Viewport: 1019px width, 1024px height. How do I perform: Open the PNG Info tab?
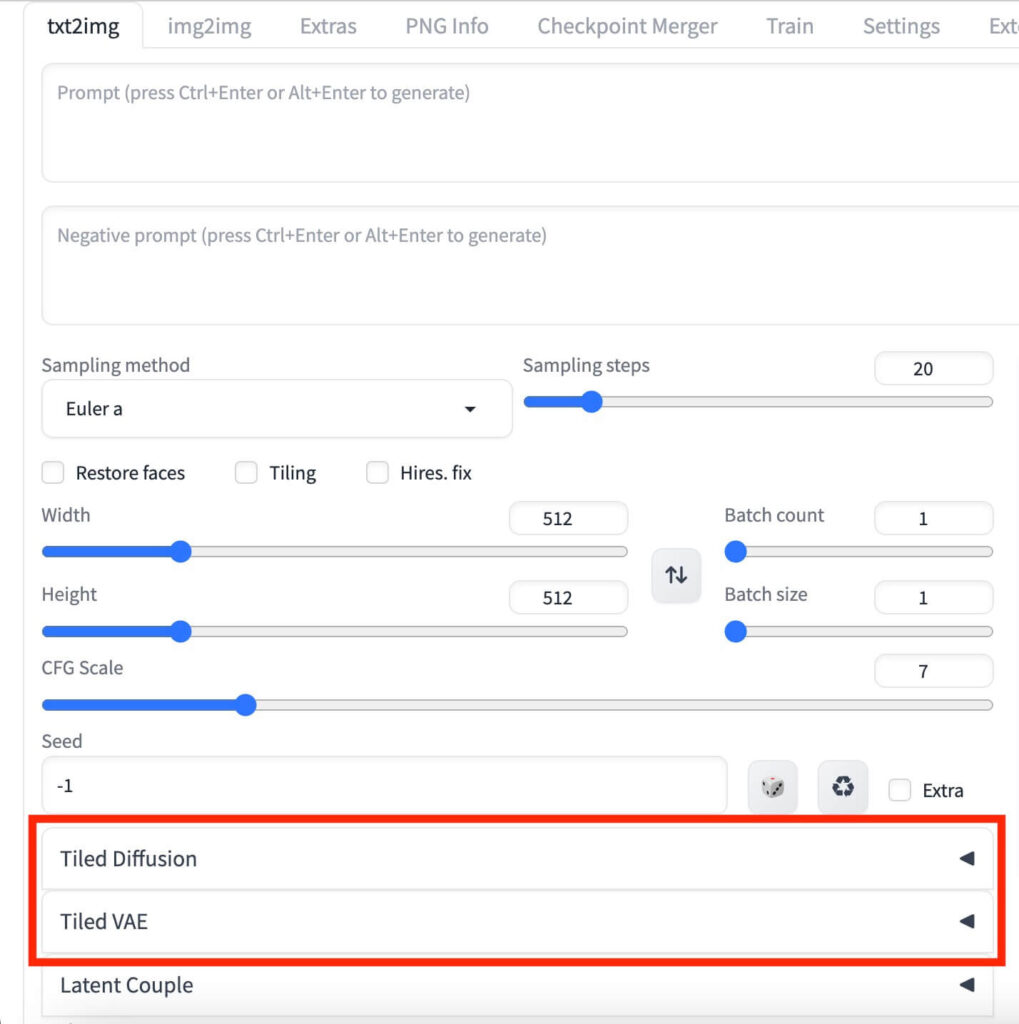(x=447, y=26)
